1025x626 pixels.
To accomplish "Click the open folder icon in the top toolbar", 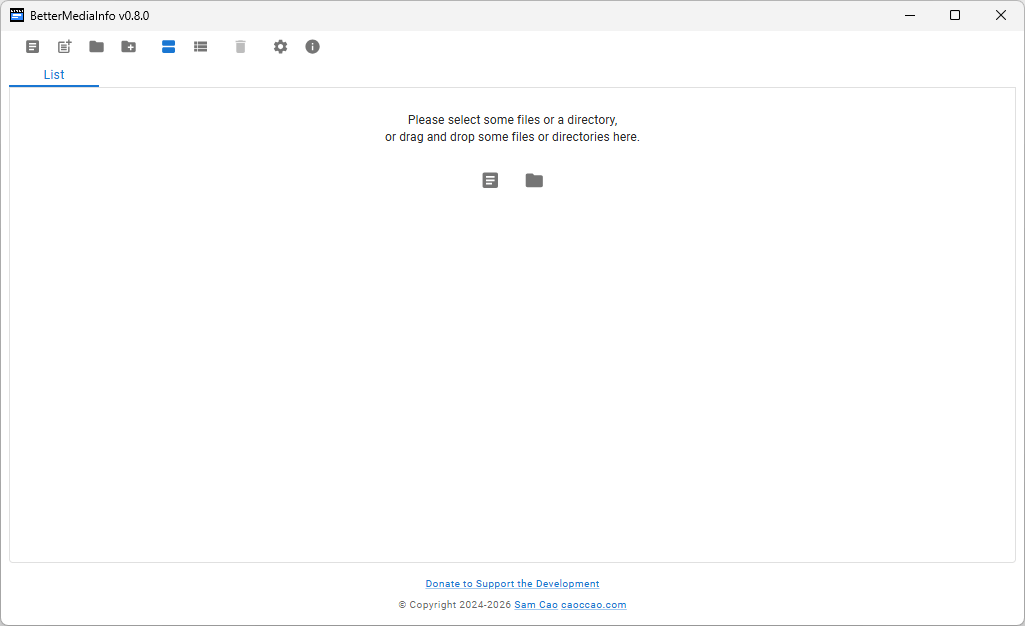I will [97, 47].
